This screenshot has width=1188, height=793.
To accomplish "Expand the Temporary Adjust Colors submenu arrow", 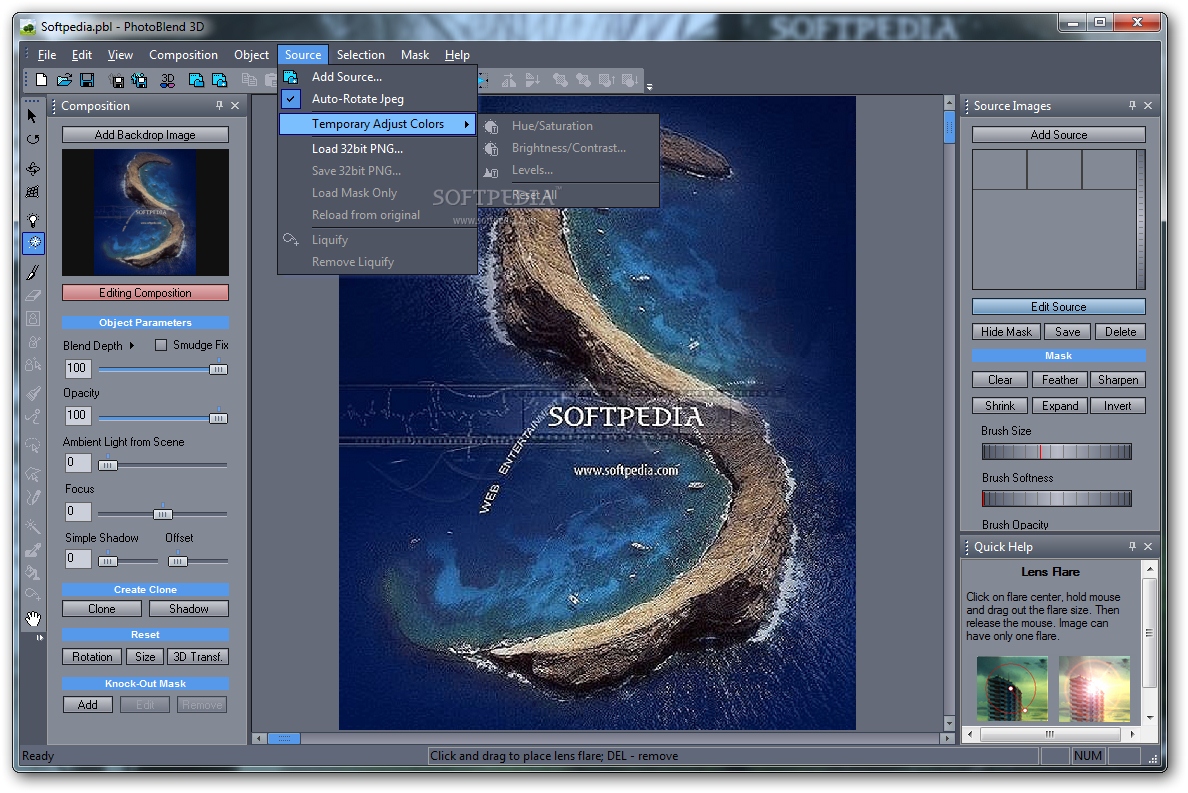I will pos(467,124).
